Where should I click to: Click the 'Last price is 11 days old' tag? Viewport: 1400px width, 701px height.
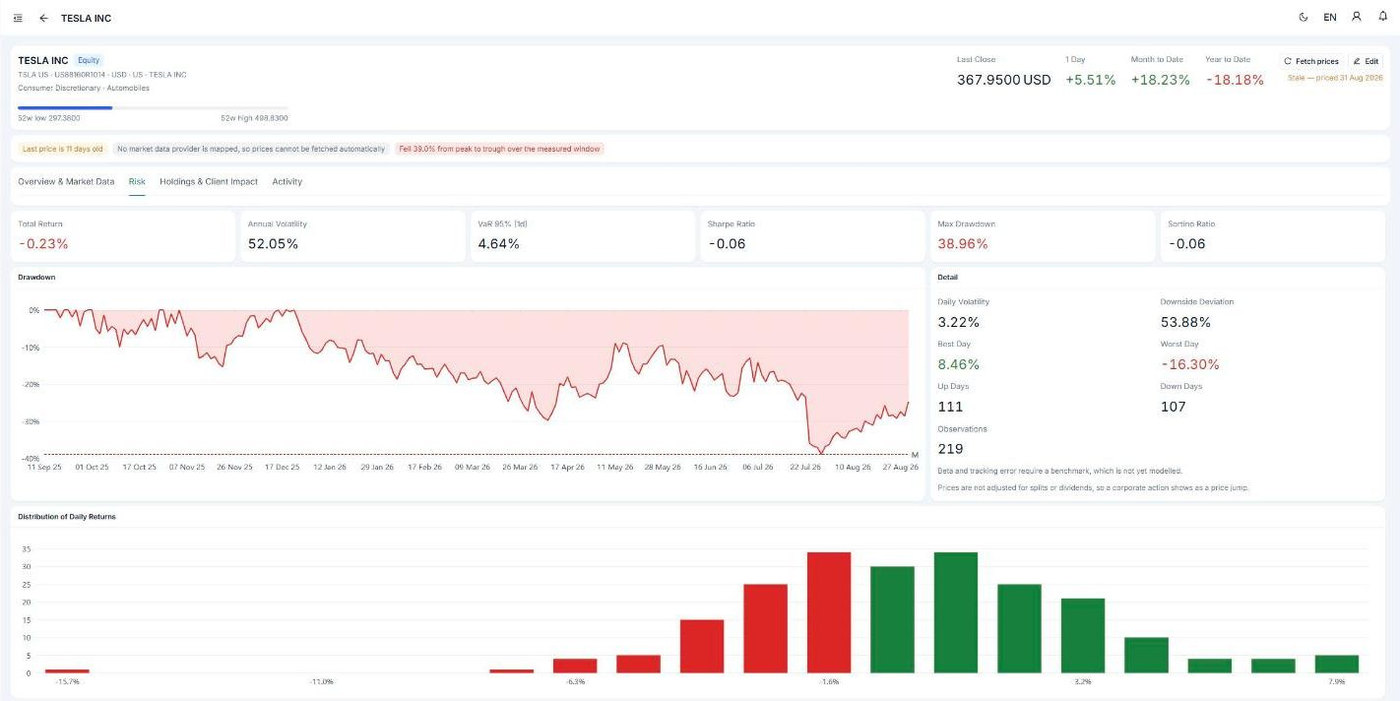62,149
